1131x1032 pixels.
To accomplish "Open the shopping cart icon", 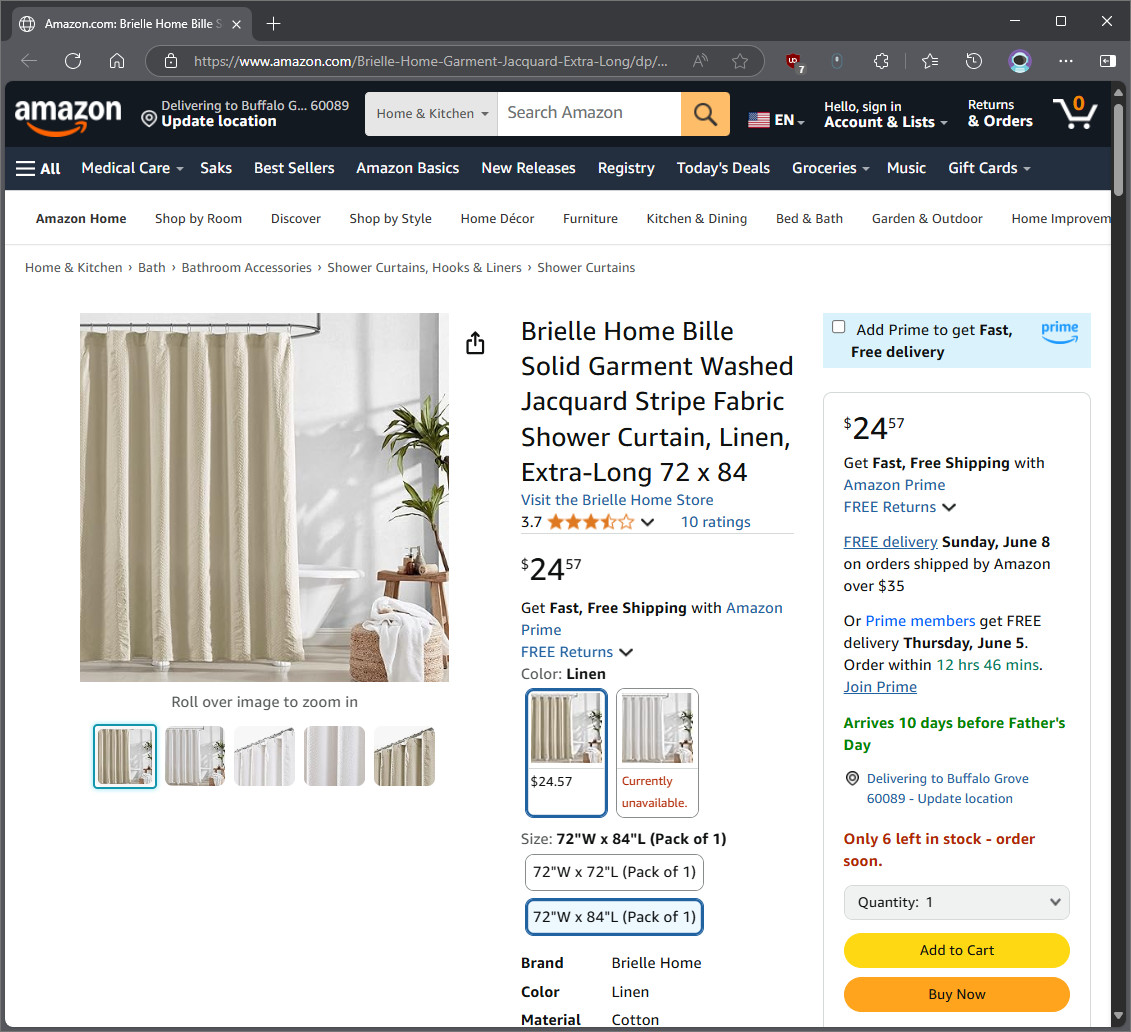I will 1074,113.
